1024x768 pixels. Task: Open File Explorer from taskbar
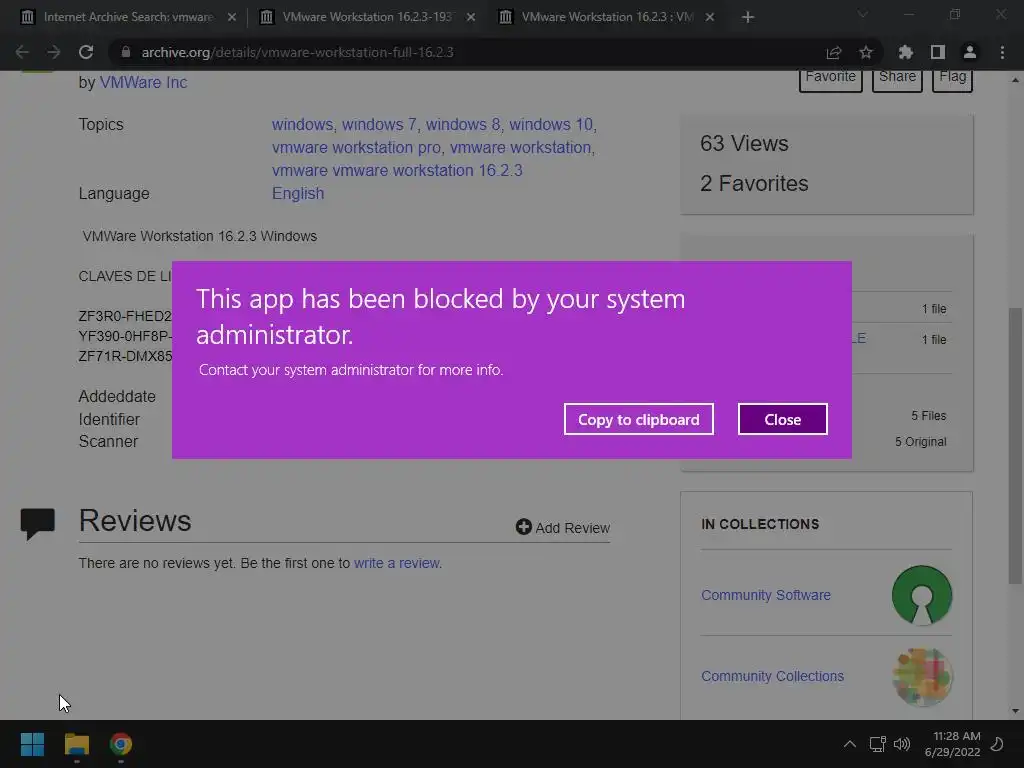(x=76, y=744)
